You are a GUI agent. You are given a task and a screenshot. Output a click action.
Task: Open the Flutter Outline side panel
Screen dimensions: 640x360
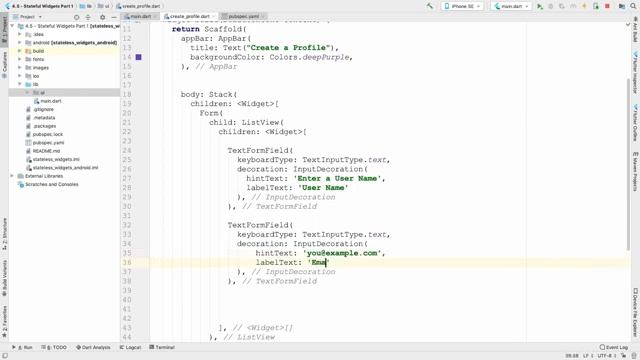636,122
